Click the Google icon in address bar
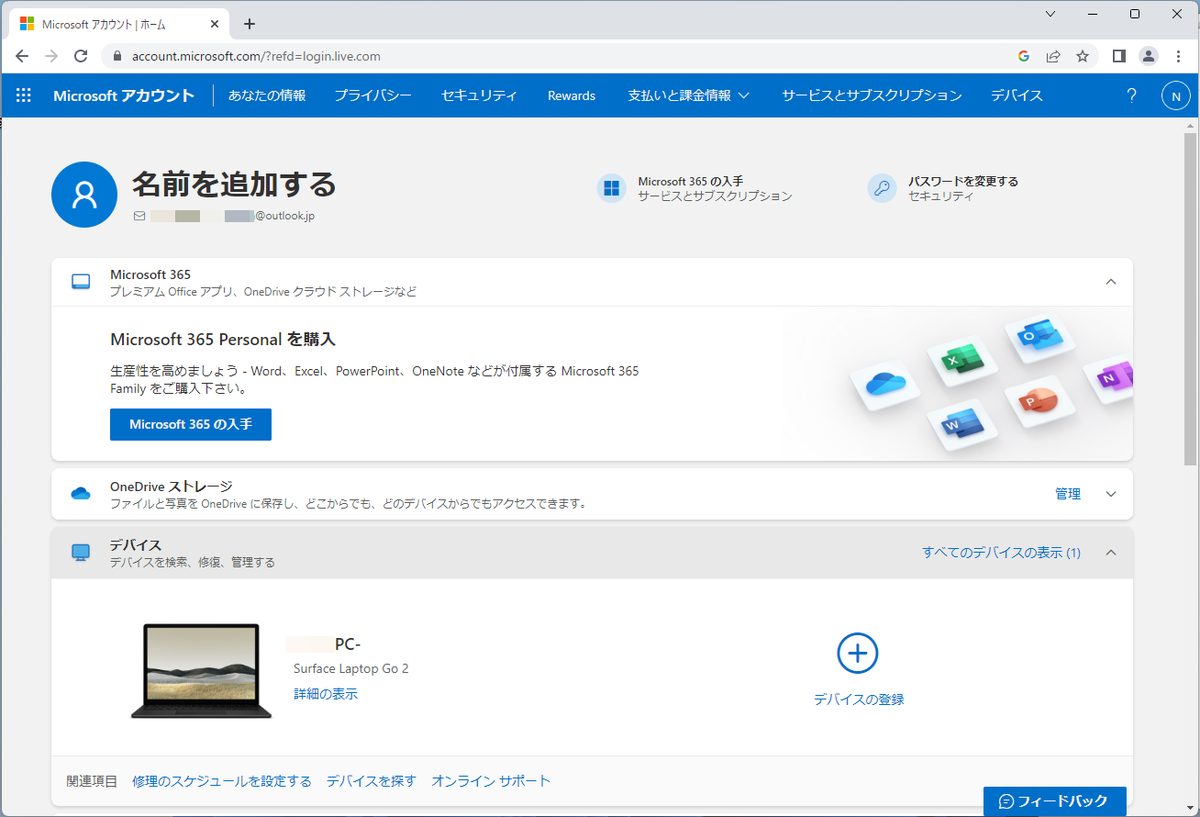Screen dimensions: 1200x817 tap(1024, 56)
